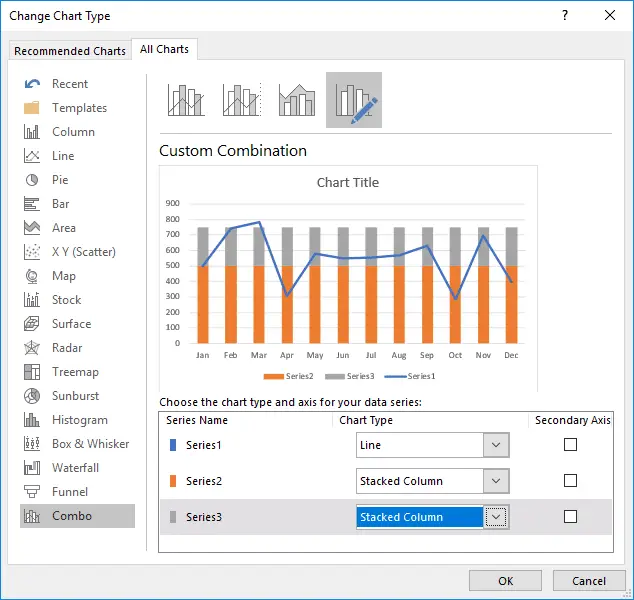
Task: Choose the Radar chart icon
Action: coord(32,348)
